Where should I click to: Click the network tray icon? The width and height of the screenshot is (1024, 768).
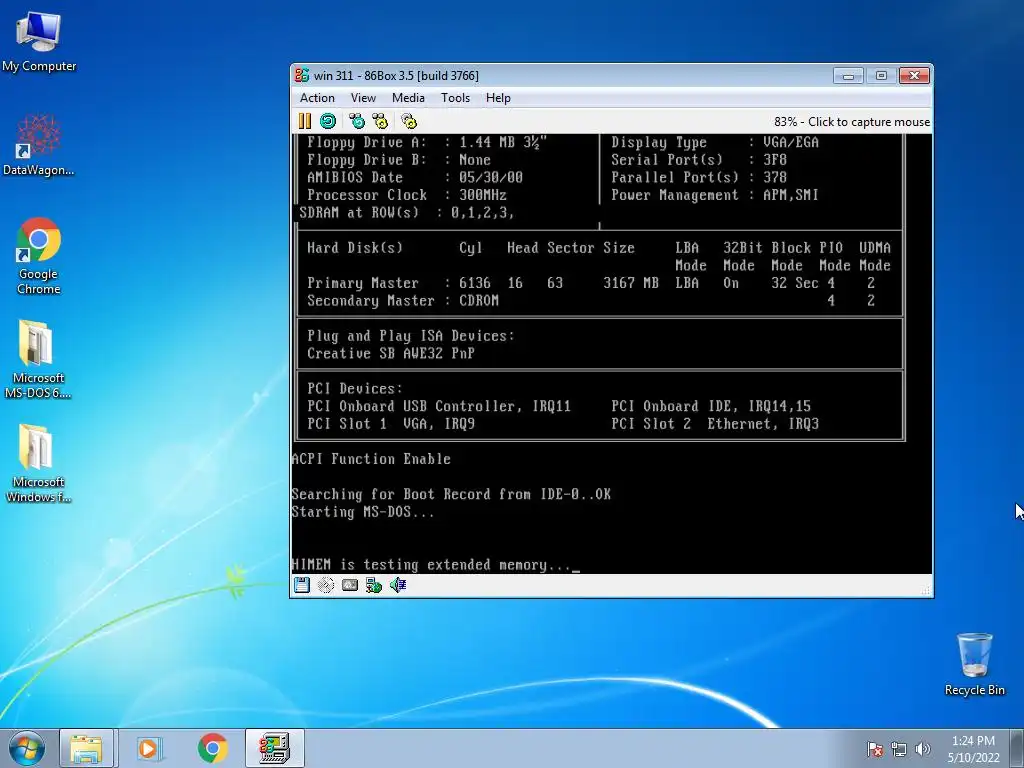coord(899,749)
